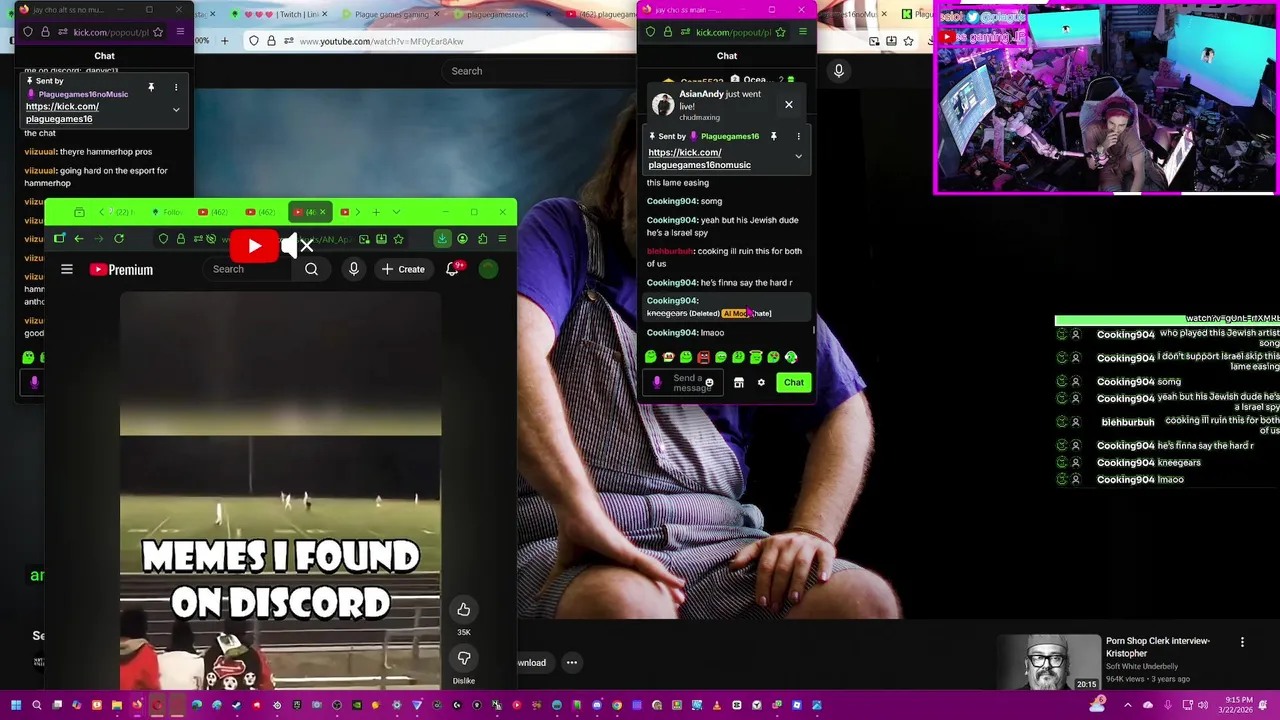
Task: Go to YouTube Premium home logo
Action: 121,269
